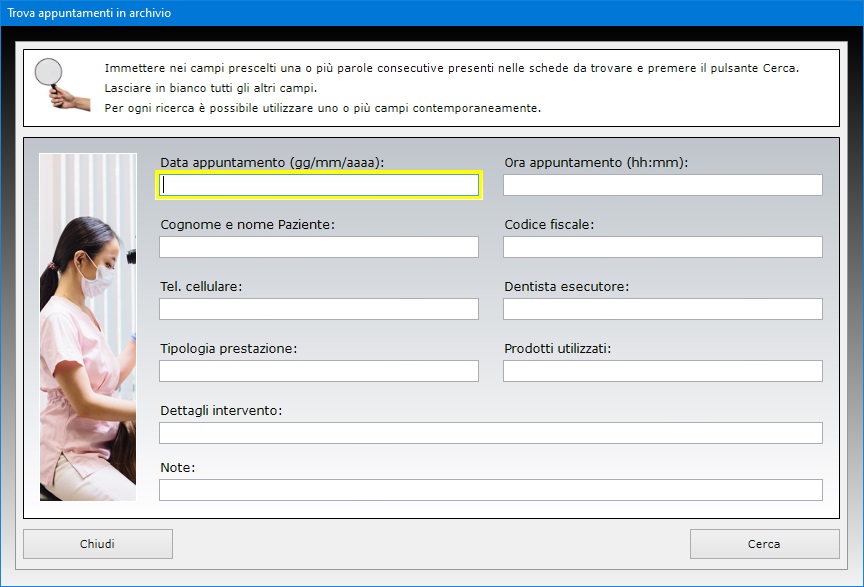The width and height of the screenshot is (864, 587).
Task: Click the Ora appuntamento input field
Action: [x=662, y=185]
